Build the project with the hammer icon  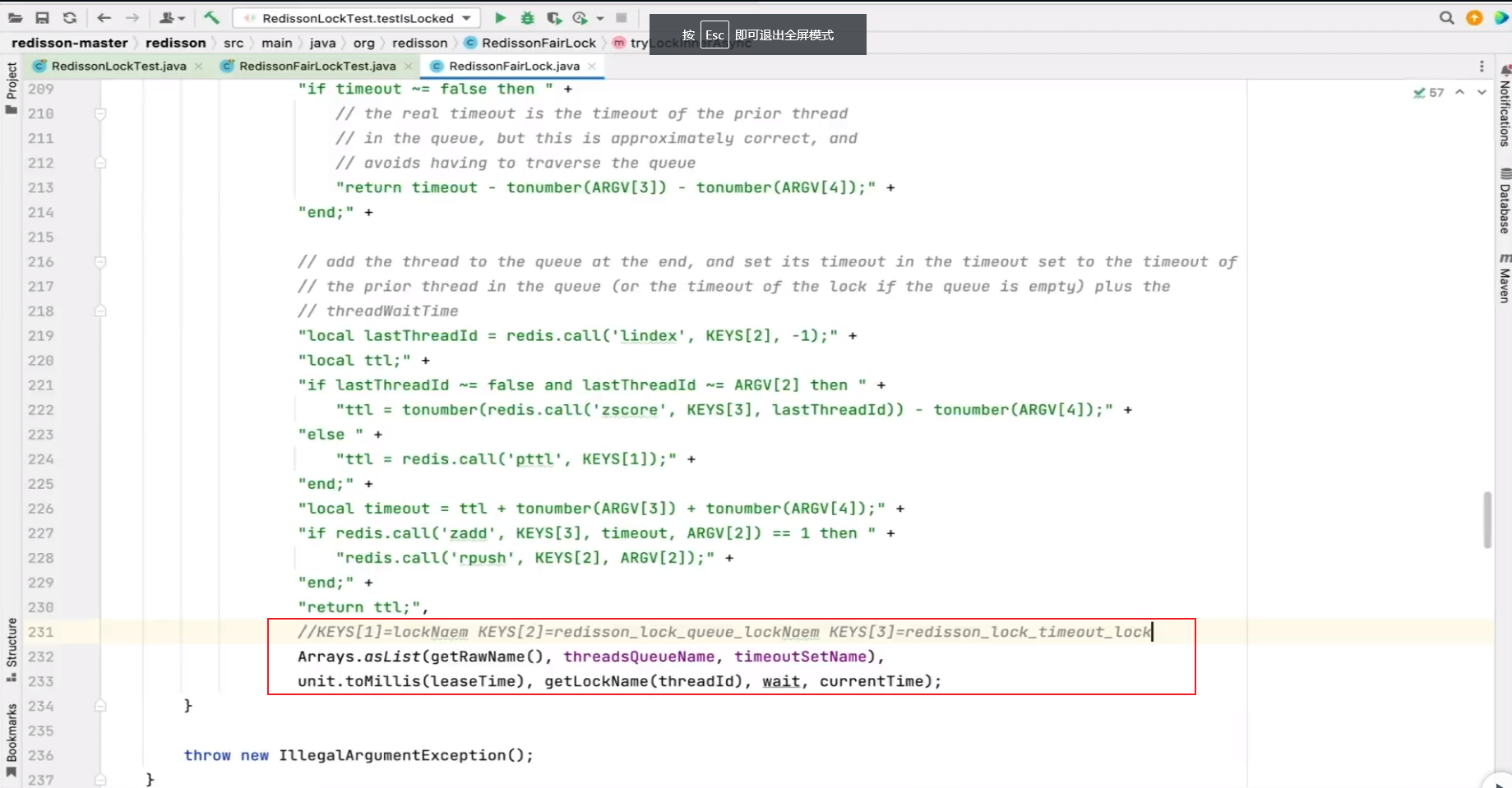211,17
